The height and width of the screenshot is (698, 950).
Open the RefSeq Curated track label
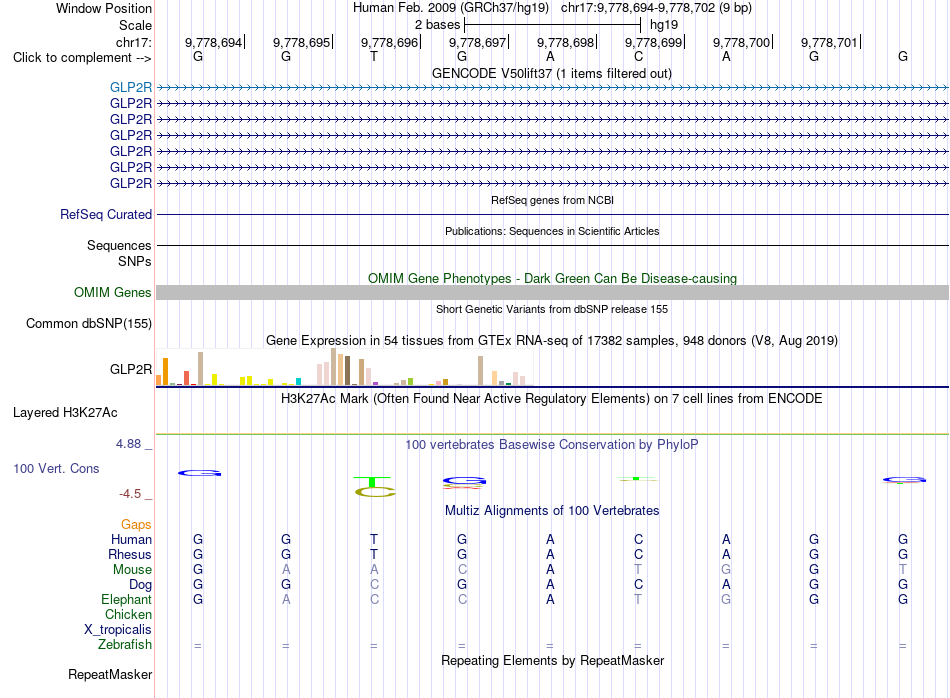pos(106,214)
